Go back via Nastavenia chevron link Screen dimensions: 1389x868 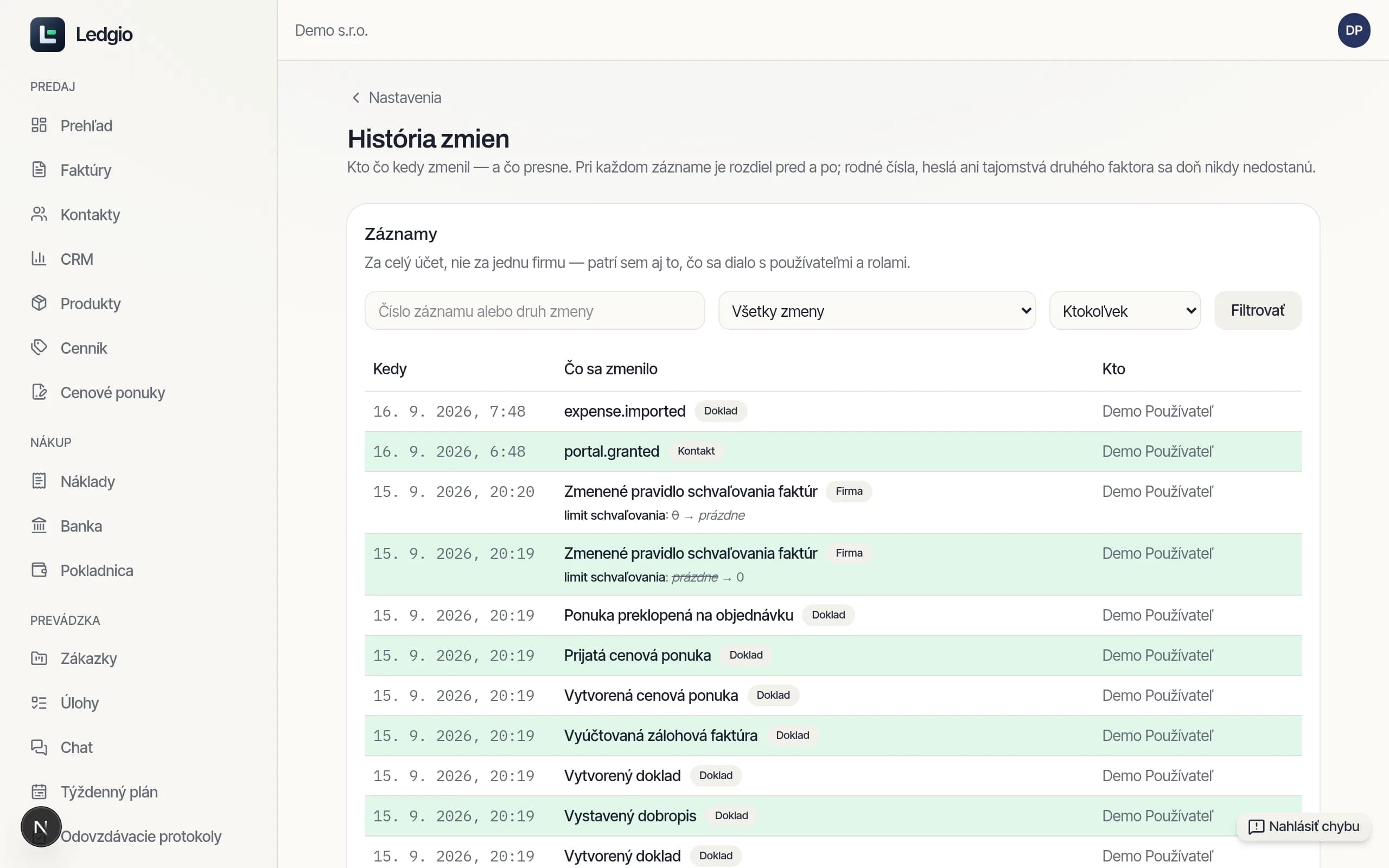click(397, 98)
